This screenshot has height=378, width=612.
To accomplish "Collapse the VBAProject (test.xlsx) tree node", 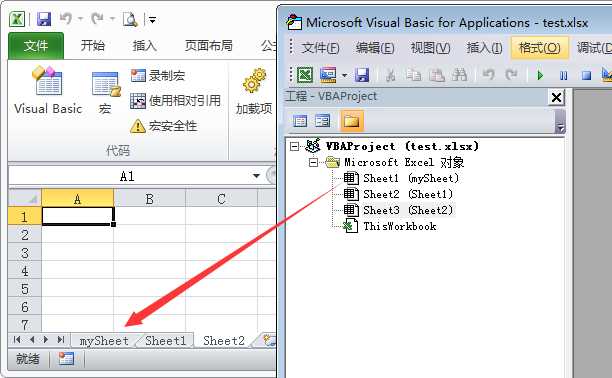I will pyautogui.click(x=294, y=147).
